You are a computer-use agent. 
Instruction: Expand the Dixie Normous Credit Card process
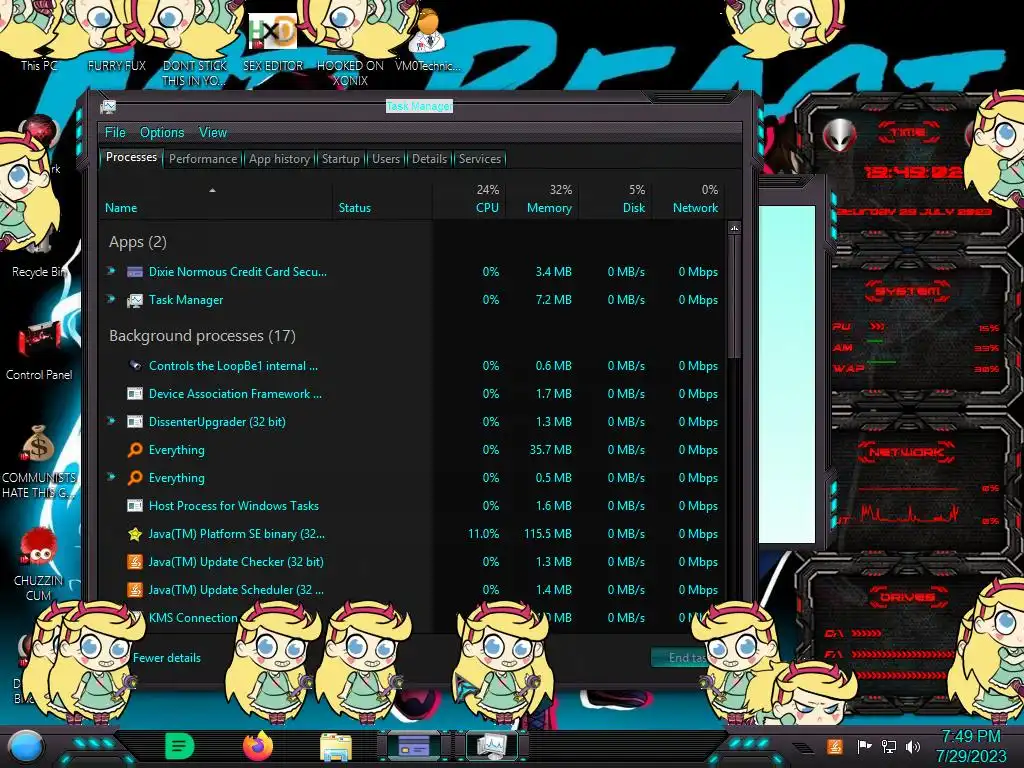coord(112,271)
